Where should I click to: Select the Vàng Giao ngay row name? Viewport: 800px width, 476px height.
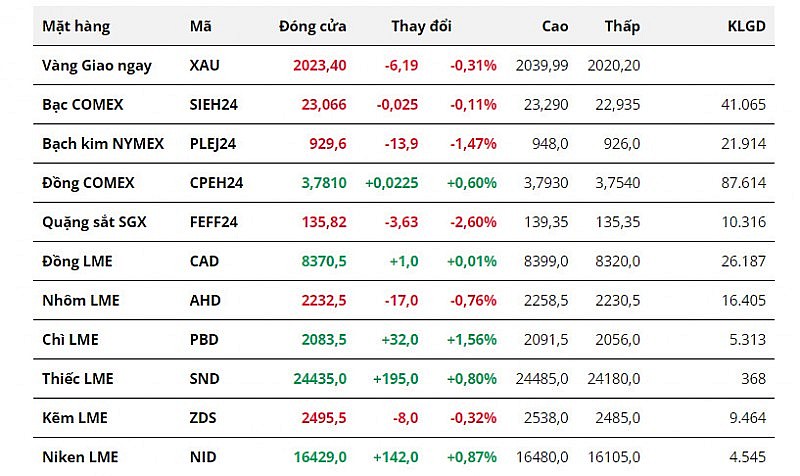[97, 65]
